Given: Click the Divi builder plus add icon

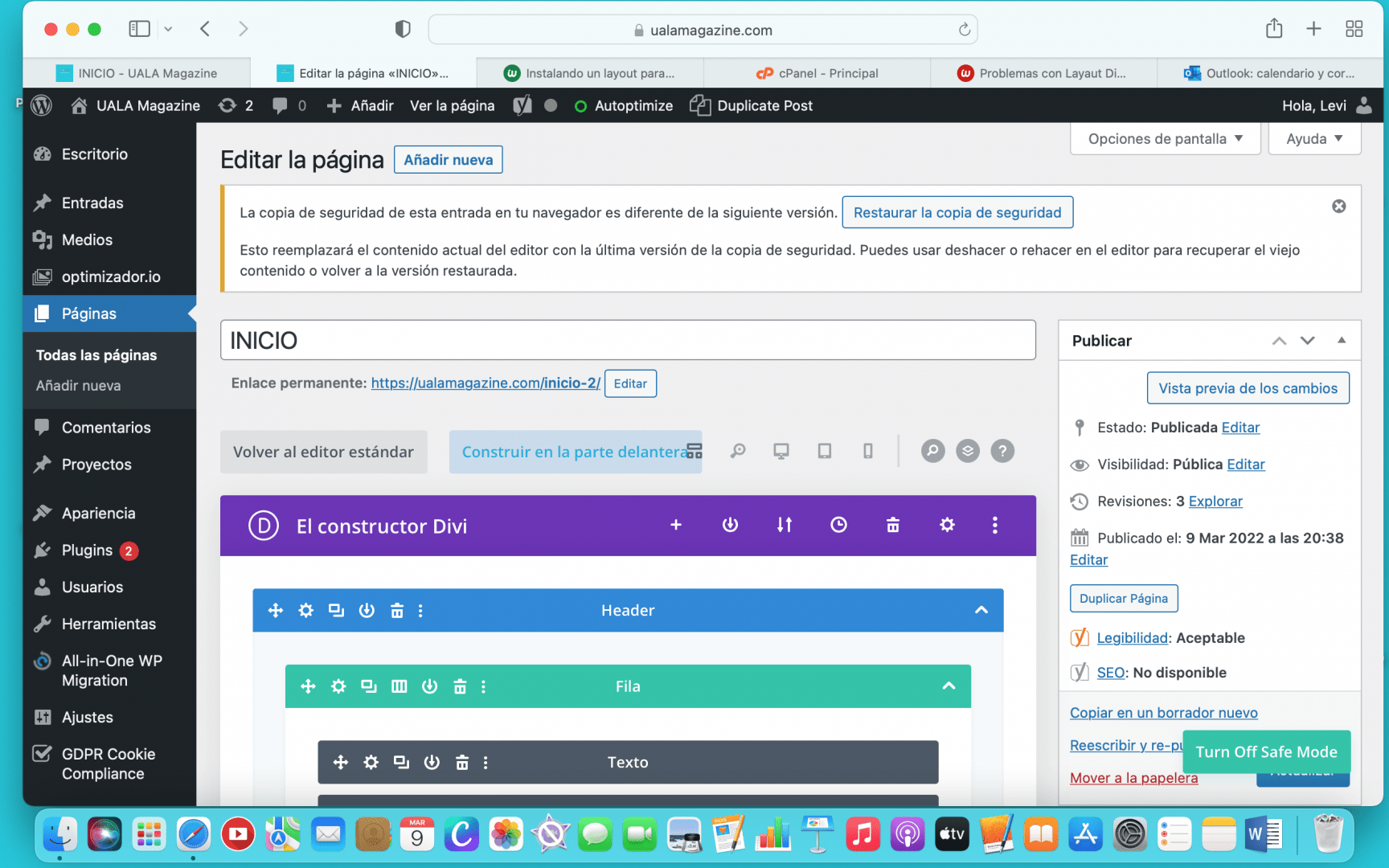Looking at the screenshot, I should (x=676, y=525).
